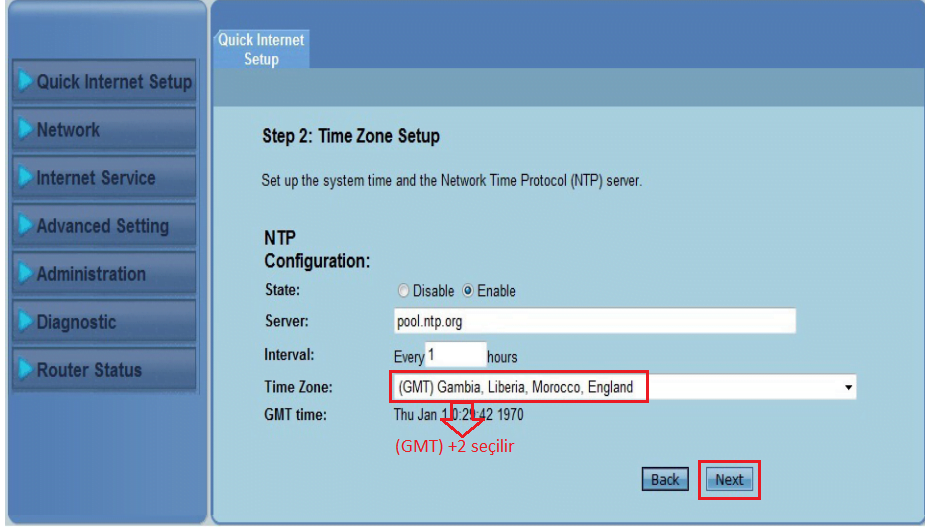The width and height of the screenshot is (925, 531).
Task: Open the Advanced Setting menu
Action: [104, 225]
